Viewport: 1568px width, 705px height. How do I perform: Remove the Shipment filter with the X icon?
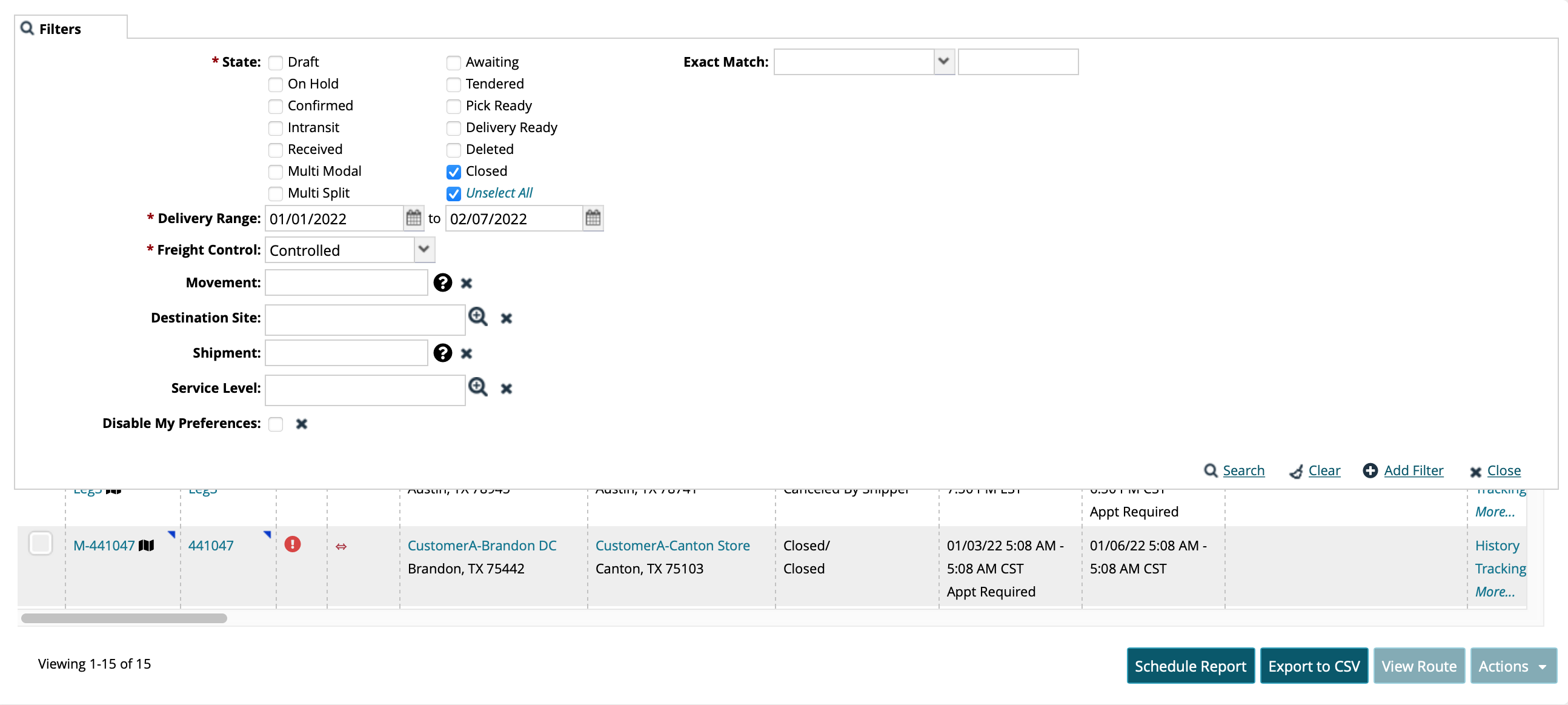click(467, 353)
